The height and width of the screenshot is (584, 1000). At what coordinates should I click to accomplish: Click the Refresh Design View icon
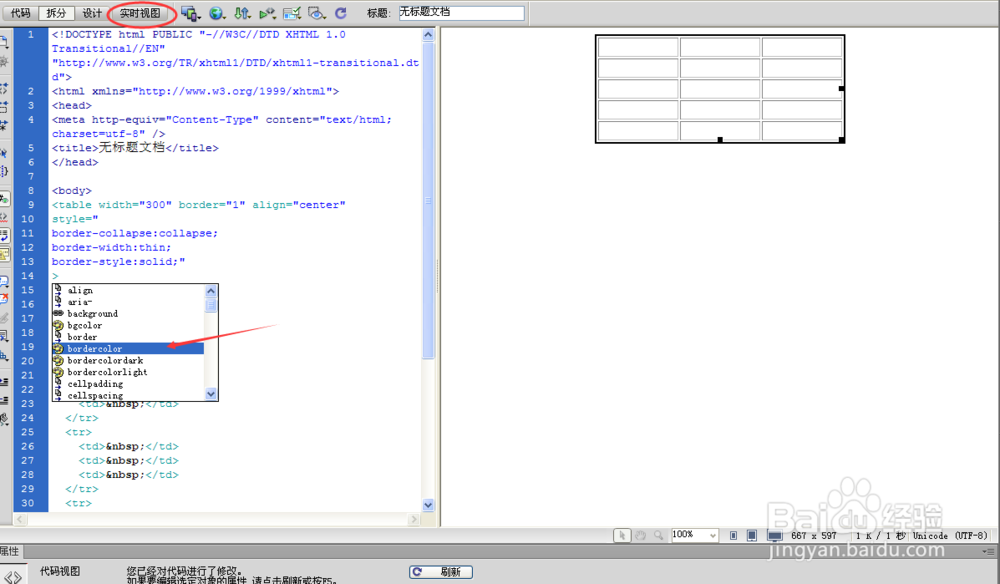tap(341, 13)
